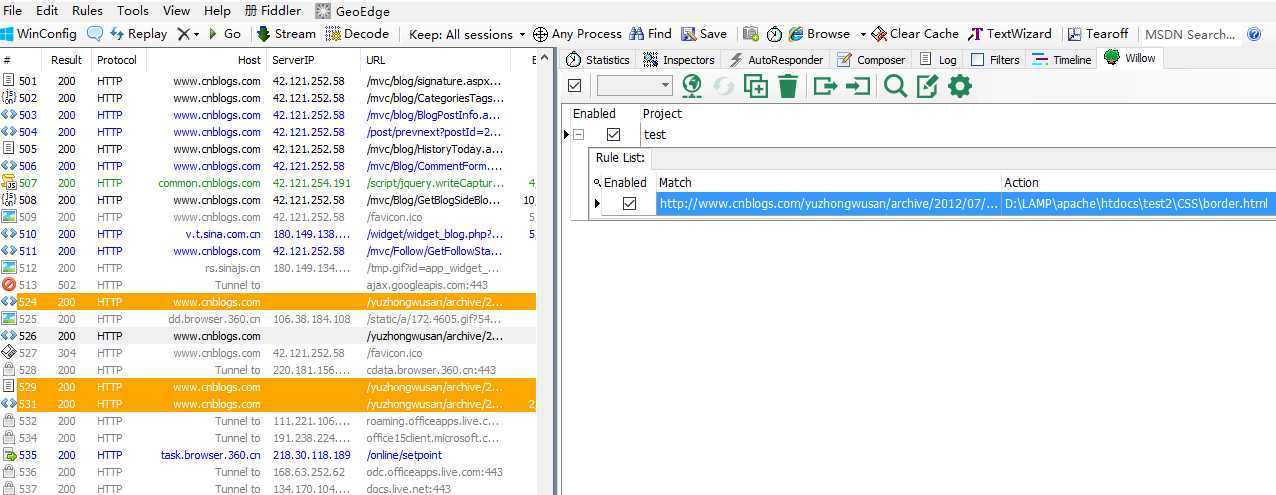
Task: Switch to the Statistics tab
Action: coord(598,60)
